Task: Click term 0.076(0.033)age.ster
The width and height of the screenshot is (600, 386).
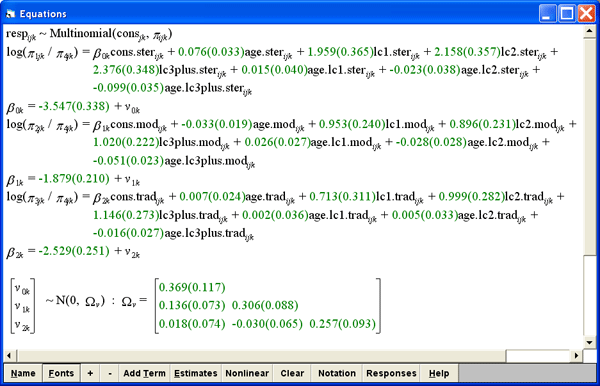Action: point(235,52)
